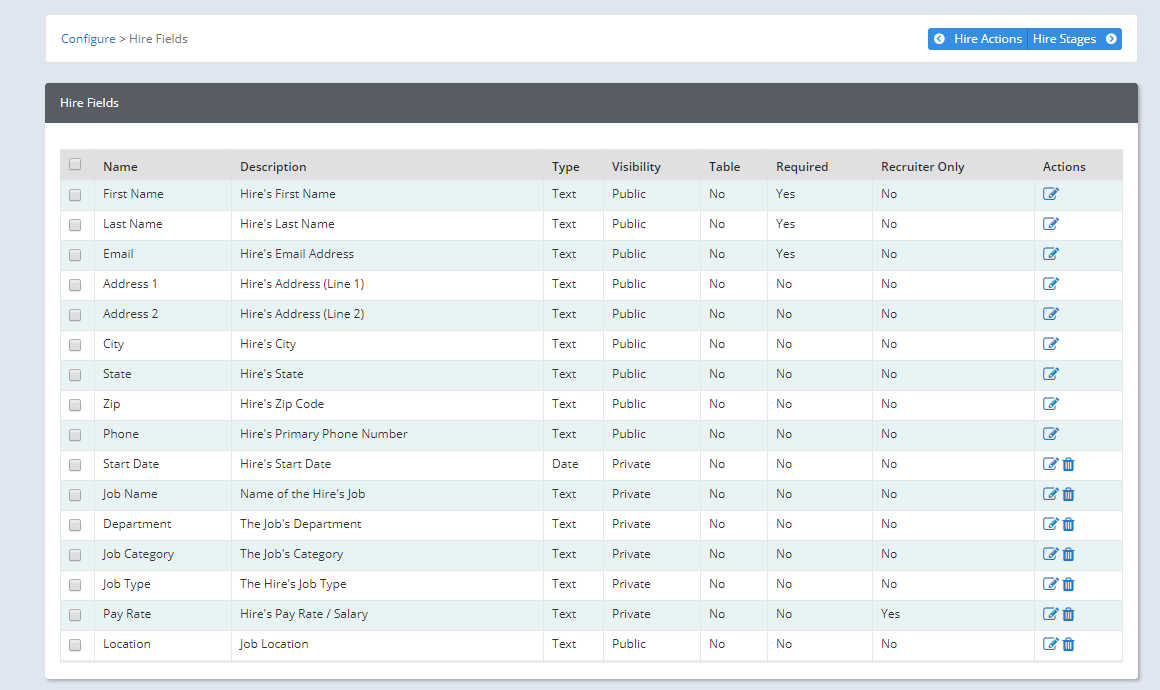Click the Hire Actions button

coord(988,38)
